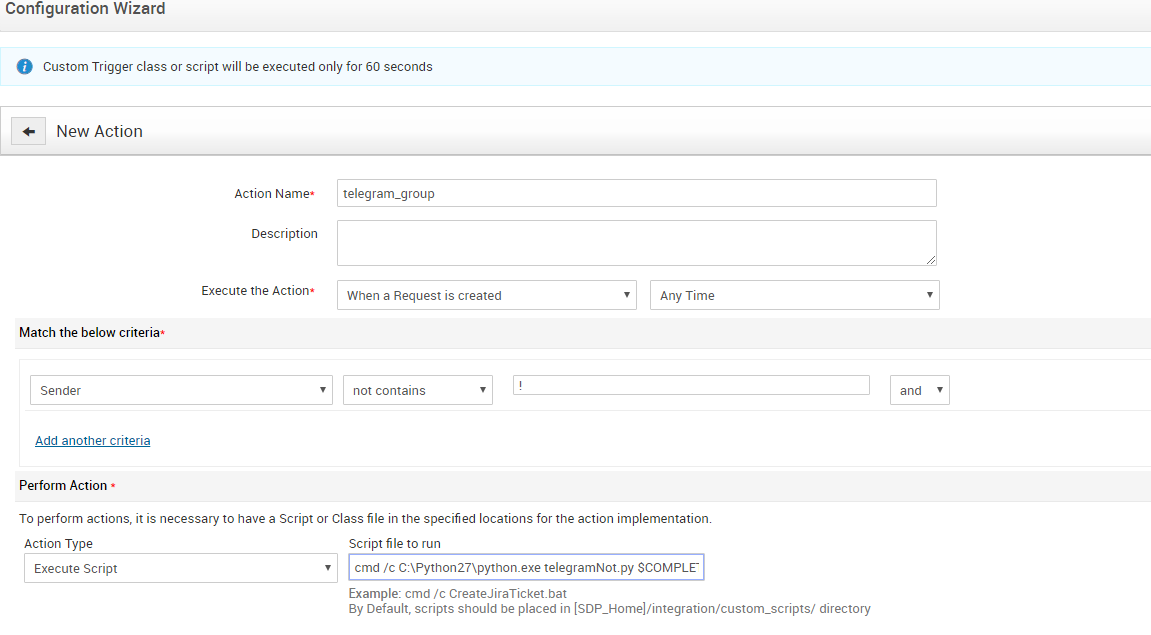Open the 'When a Request is created' dropdown
This screenshot has height=635, width=1151.
486,295
